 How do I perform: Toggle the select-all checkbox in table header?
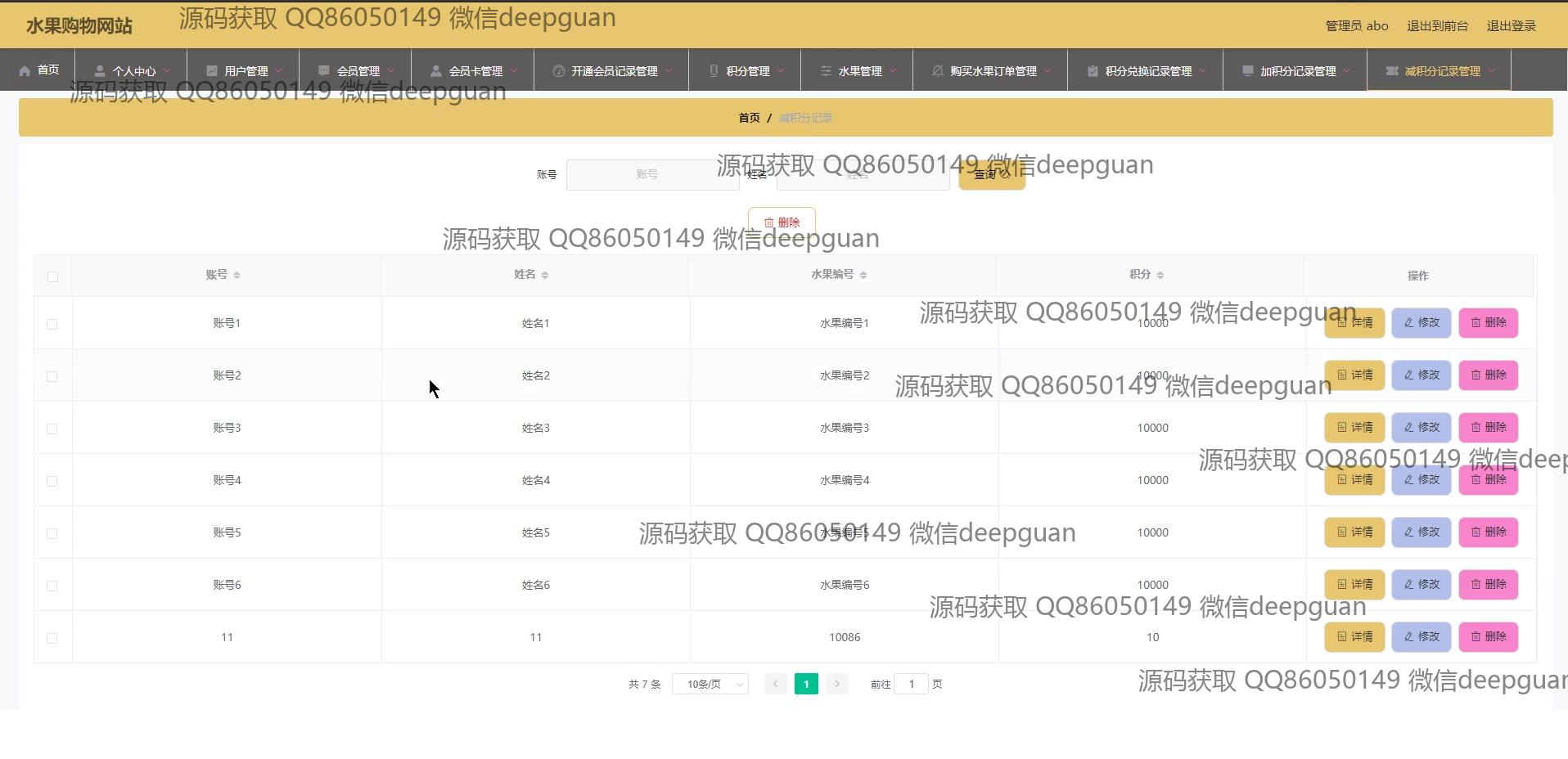pyautogui.click(x=52, y=276)
